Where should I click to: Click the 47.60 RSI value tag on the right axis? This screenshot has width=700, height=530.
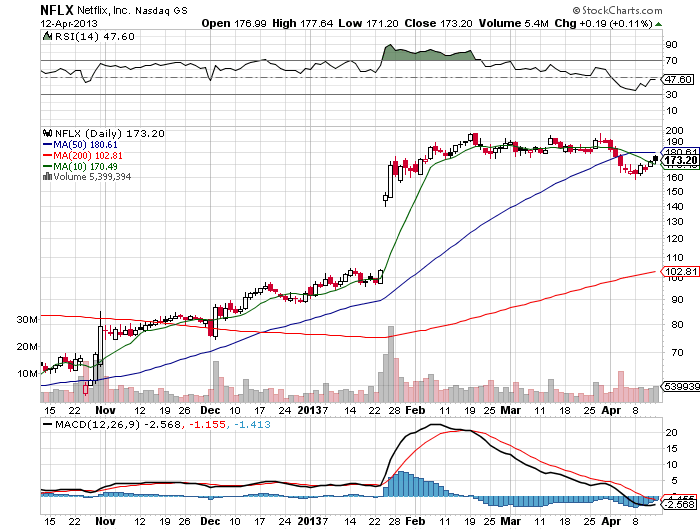pyautogui.click(x=678, y=79)
